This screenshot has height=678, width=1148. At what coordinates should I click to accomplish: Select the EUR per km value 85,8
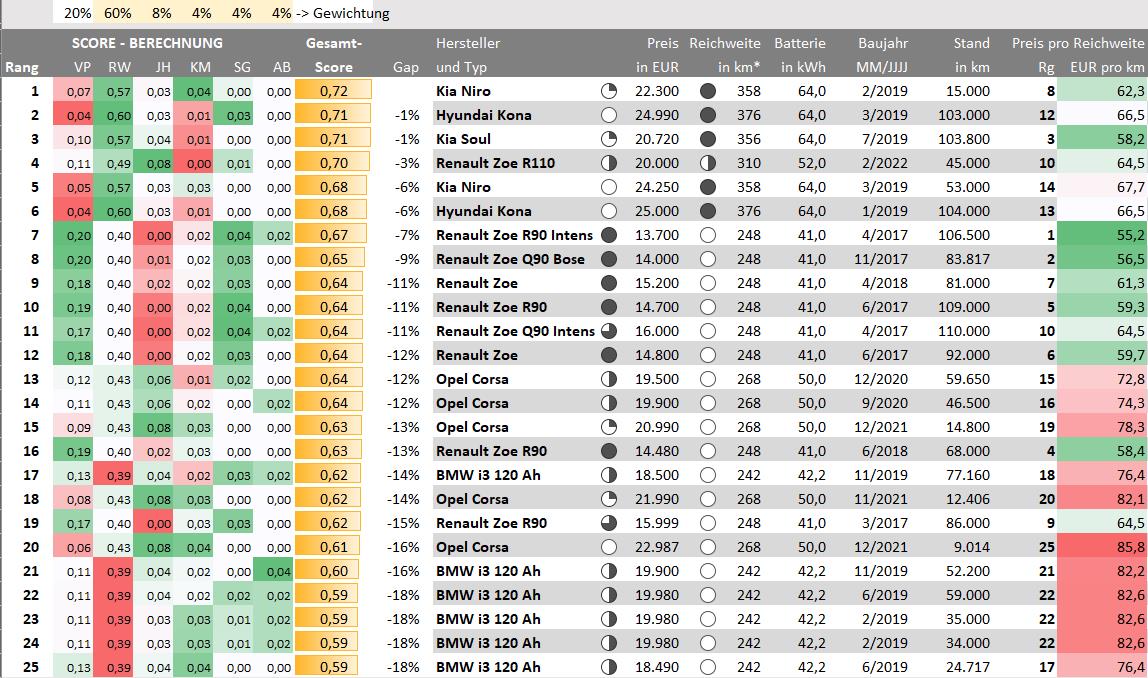click(x=1103, y=547)
